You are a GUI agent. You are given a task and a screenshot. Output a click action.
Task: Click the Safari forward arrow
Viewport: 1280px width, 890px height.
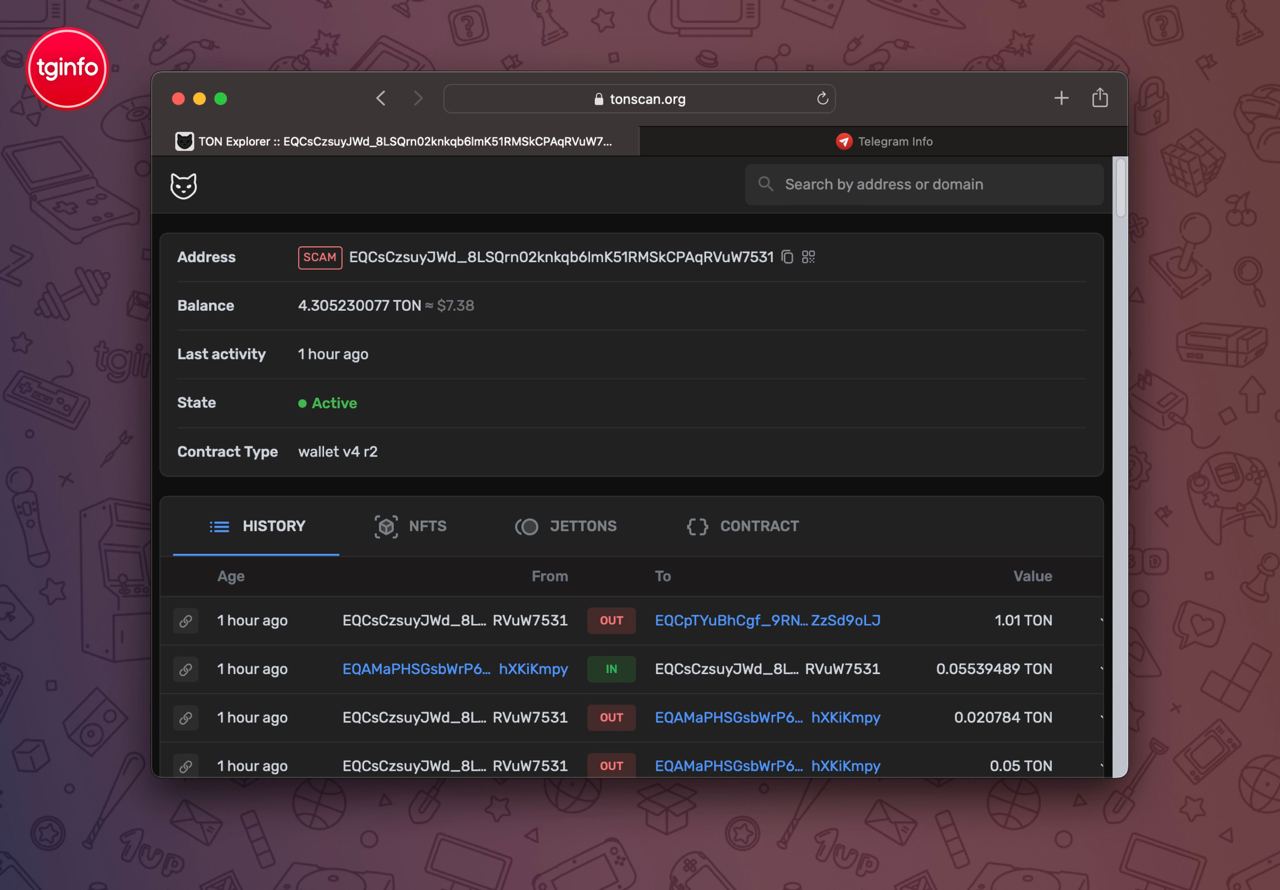pyautogui.click(x=418, y=98)
